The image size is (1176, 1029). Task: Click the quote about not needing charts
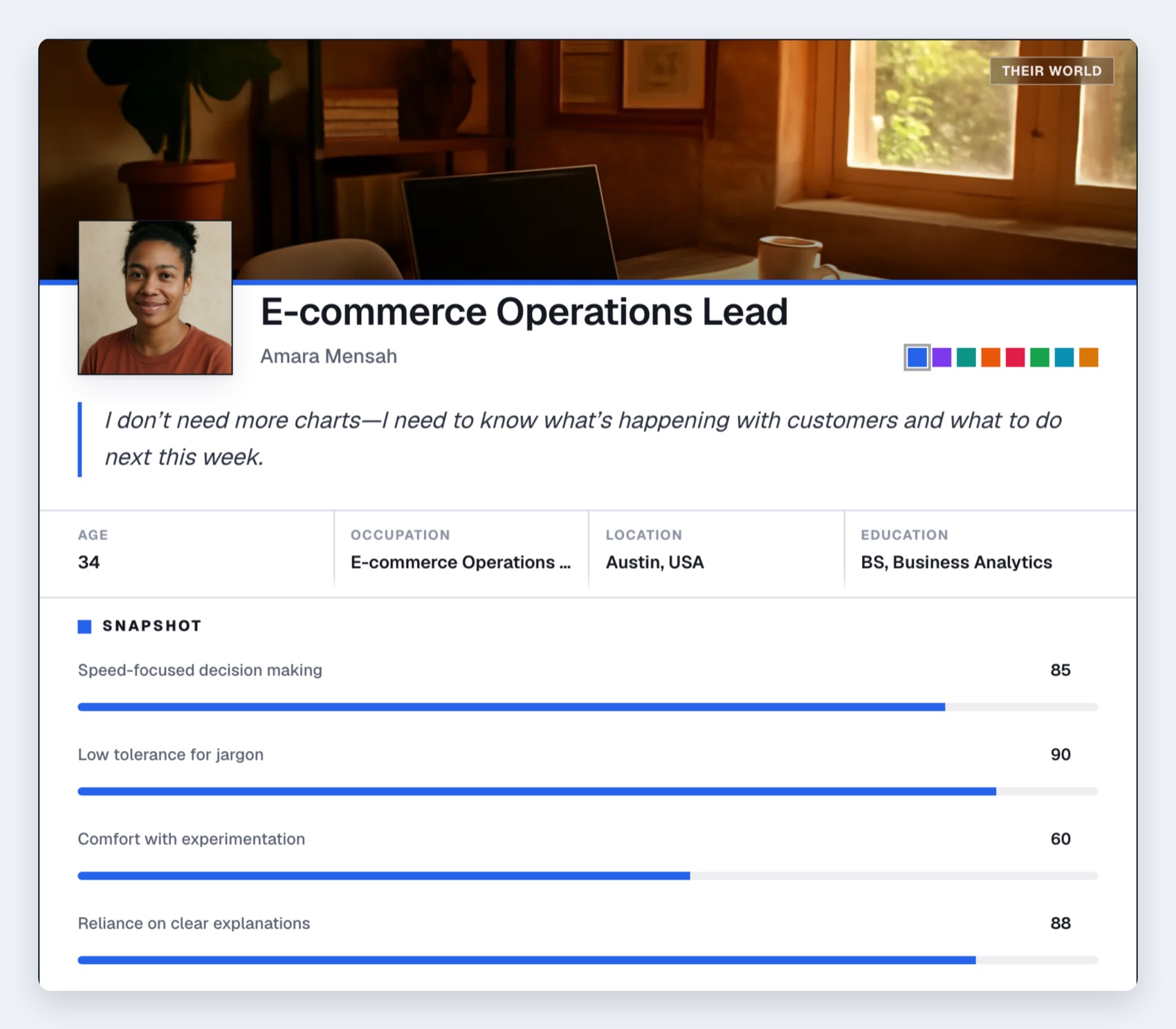583,439
